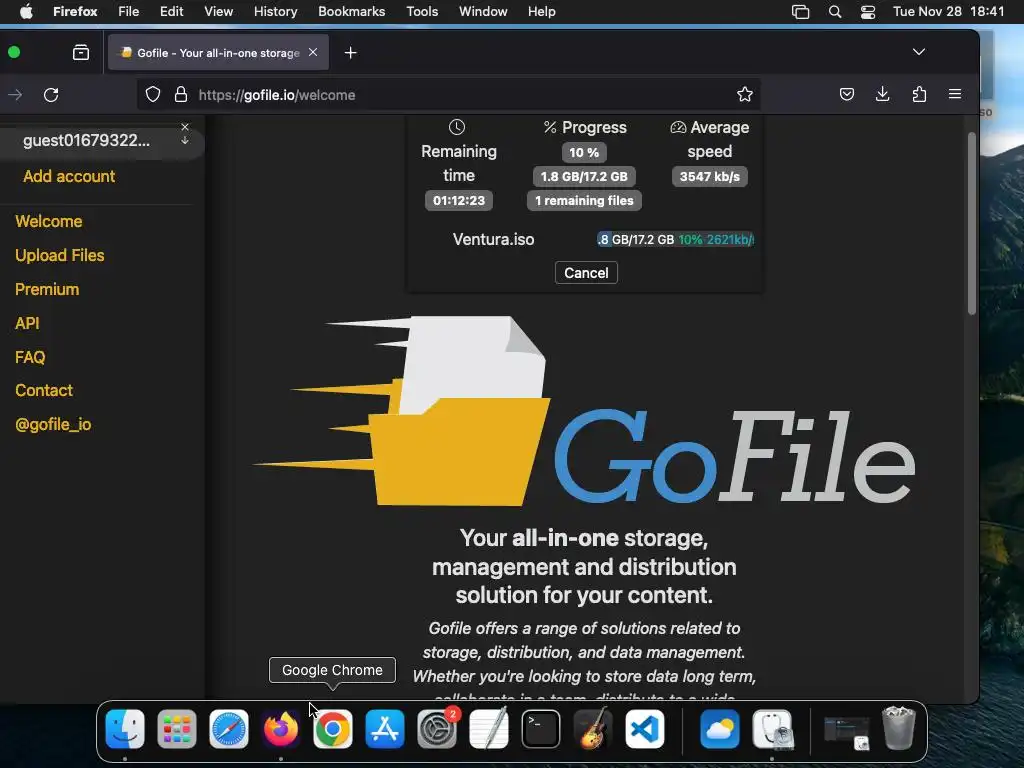Open Launchpad from the Dock
The width and height of the screenshot is (1024, 768).
click(x=176, y=729)
